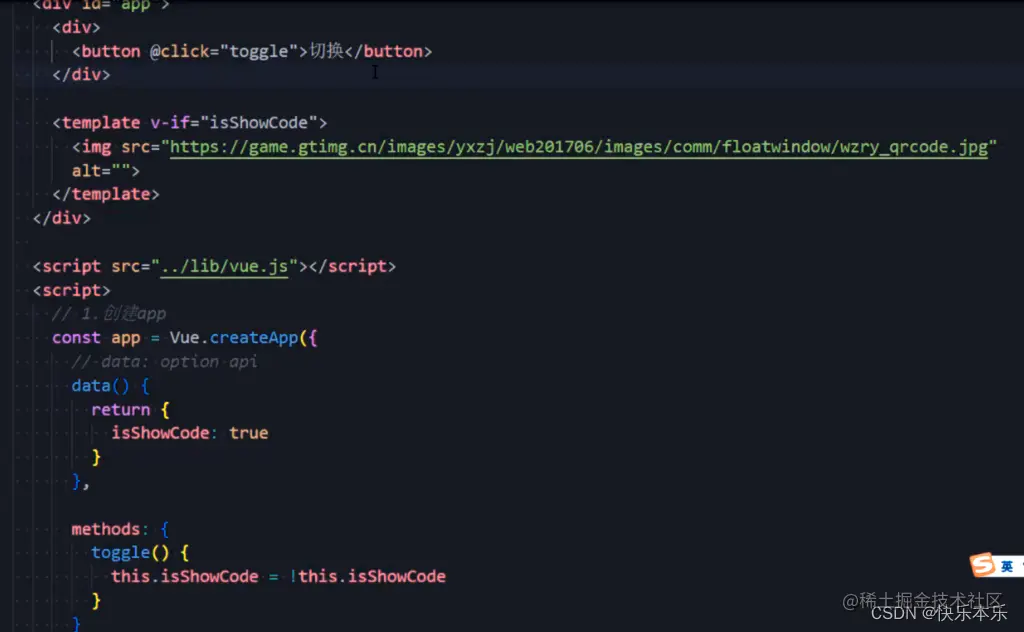Click the 'Vue' identifier before createApp

pos(184,338)
